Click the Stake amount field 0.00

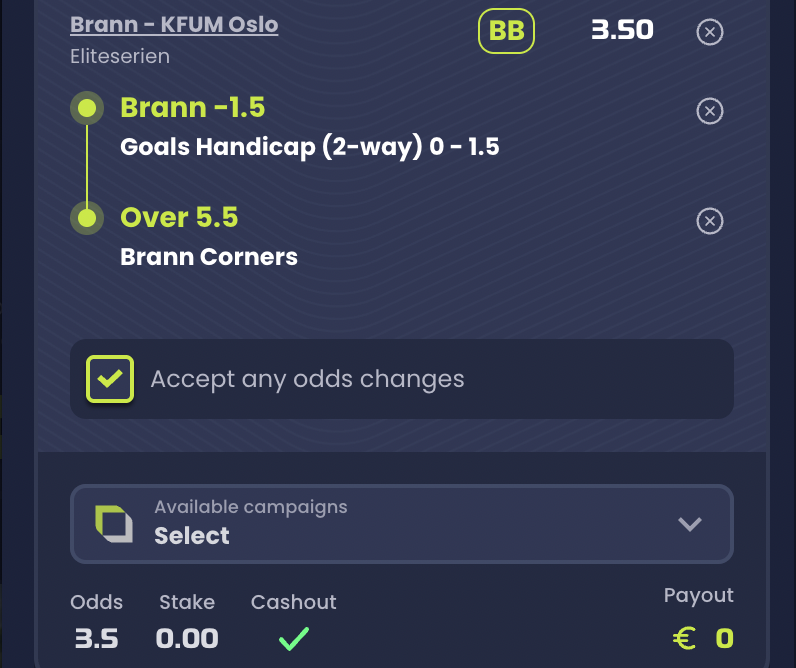pyautogui.click(x=187, y=638)
